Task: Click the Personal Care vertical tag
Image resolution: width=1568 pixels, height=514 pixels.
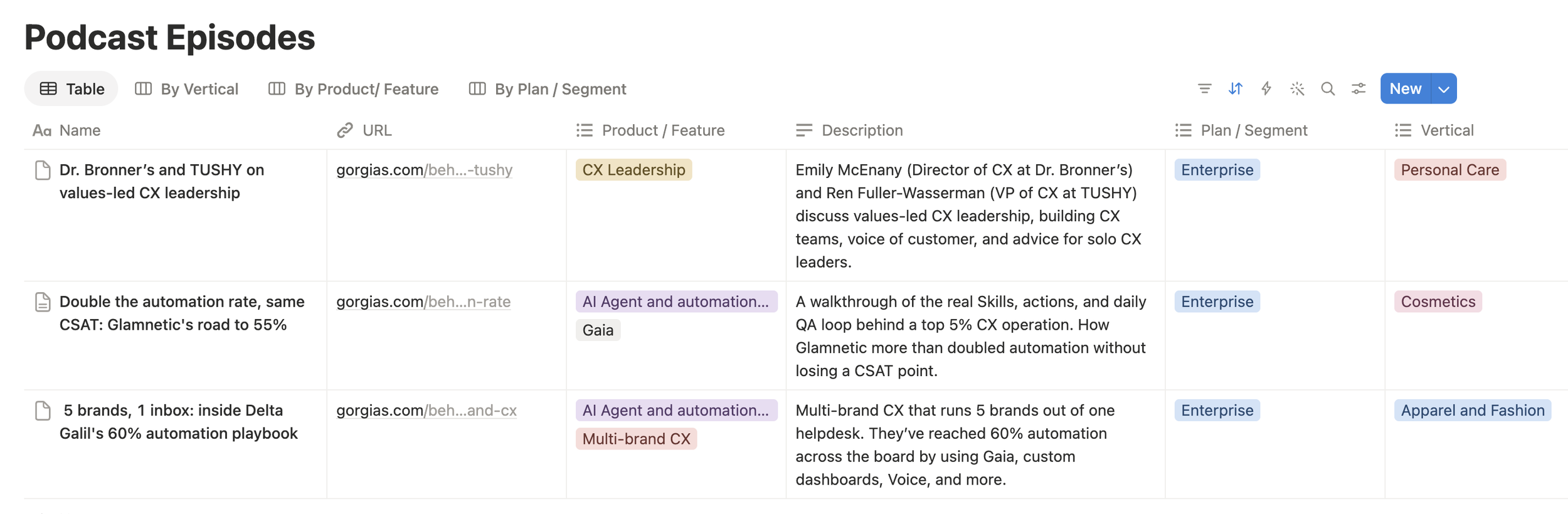Action: pyautogui.click(x=1450, y=170)
